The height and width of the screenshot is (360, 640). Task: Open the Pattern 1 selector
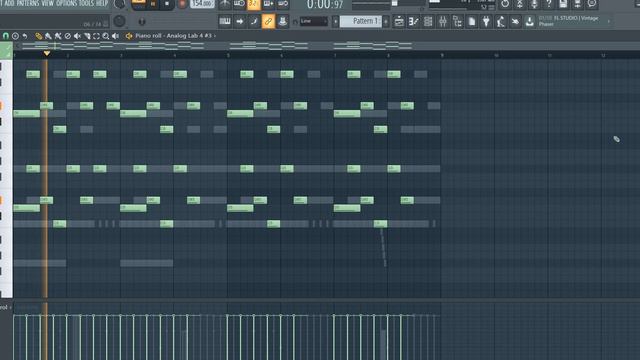(361, 21)
